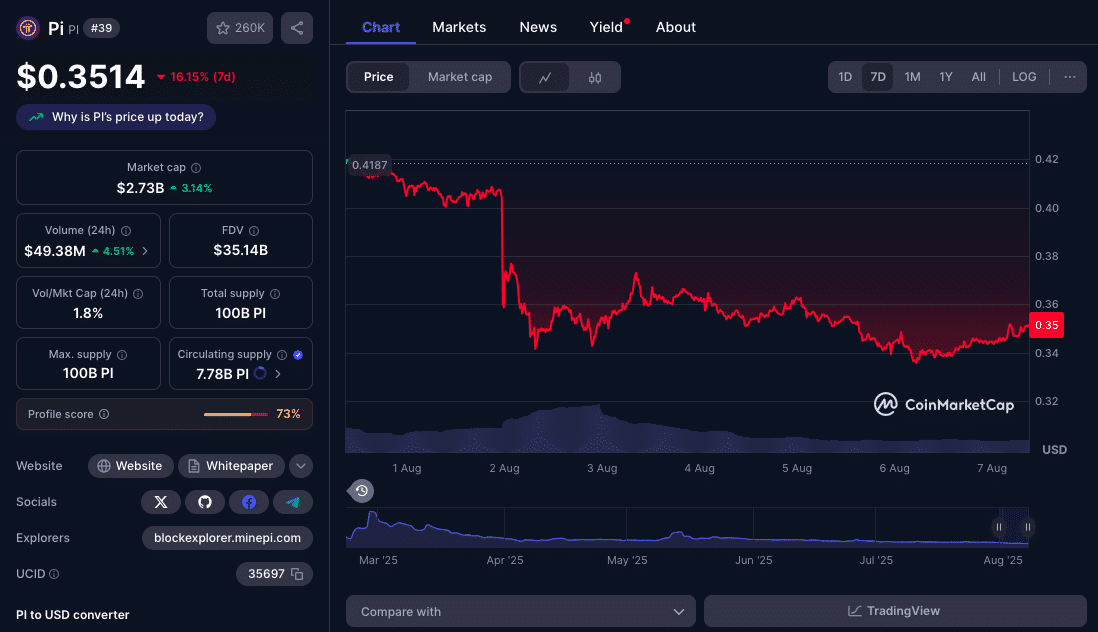Screen dimensions: 1098x632
Task: Click the PI to USD converter heading
Action: [73, 615]
